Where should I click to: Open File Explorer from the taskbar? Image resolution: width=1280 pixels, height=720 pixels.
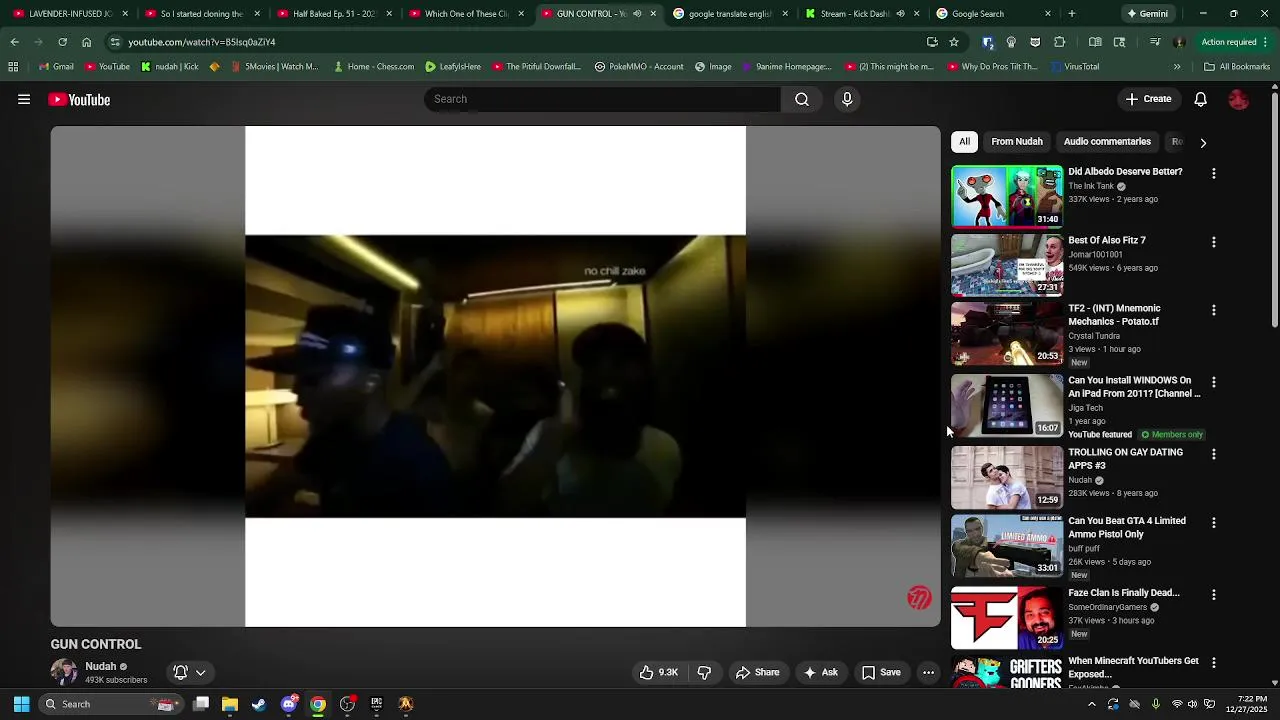(x=230, y=704)
